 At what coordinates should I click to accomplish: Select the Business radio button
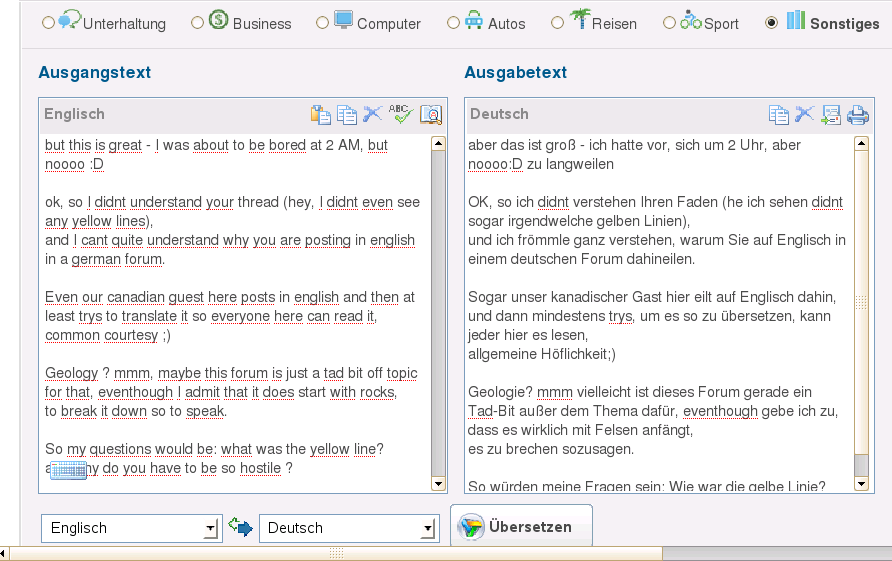[197, 23]
